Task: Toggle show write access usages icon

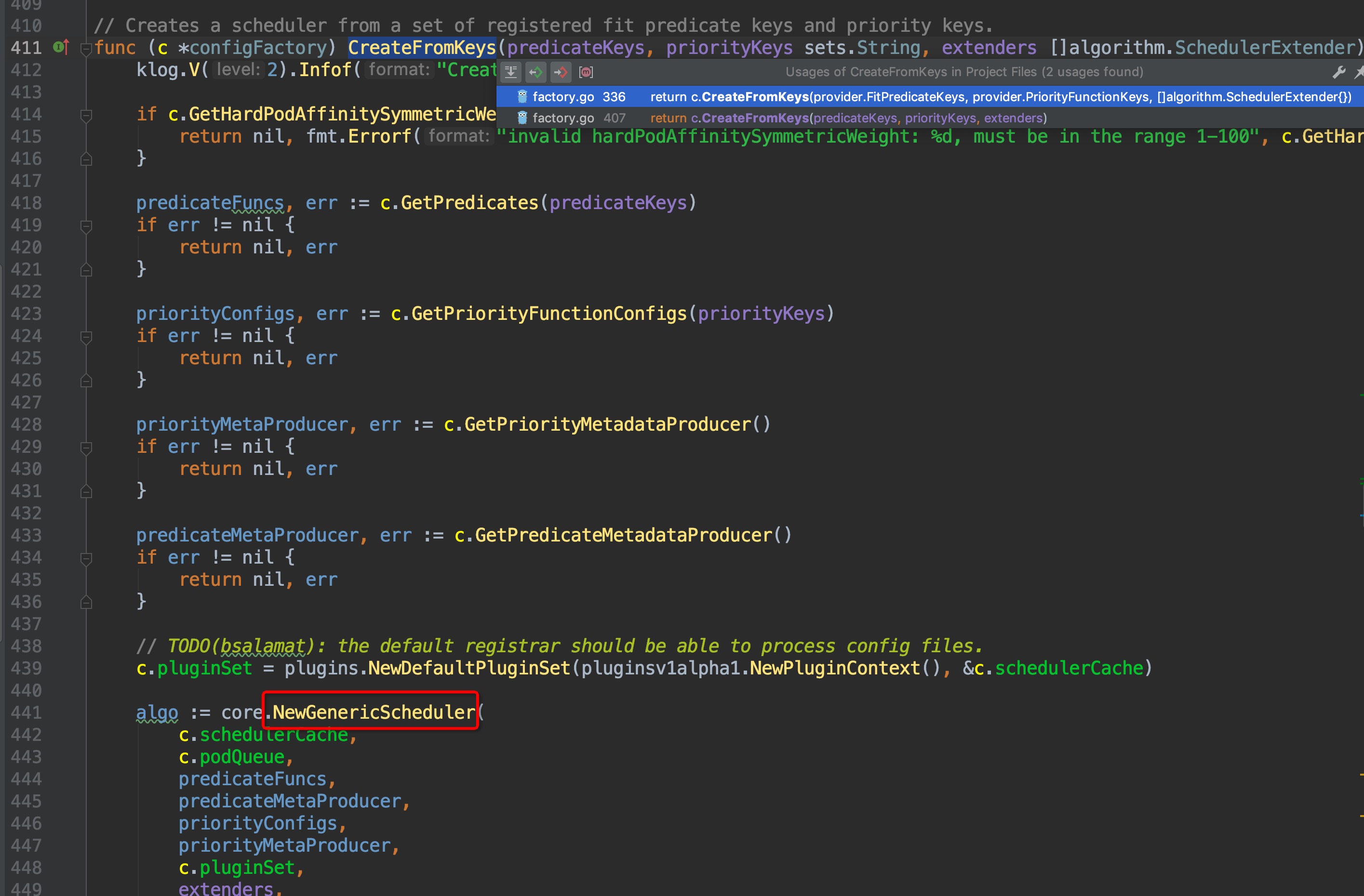Action: 561,72
